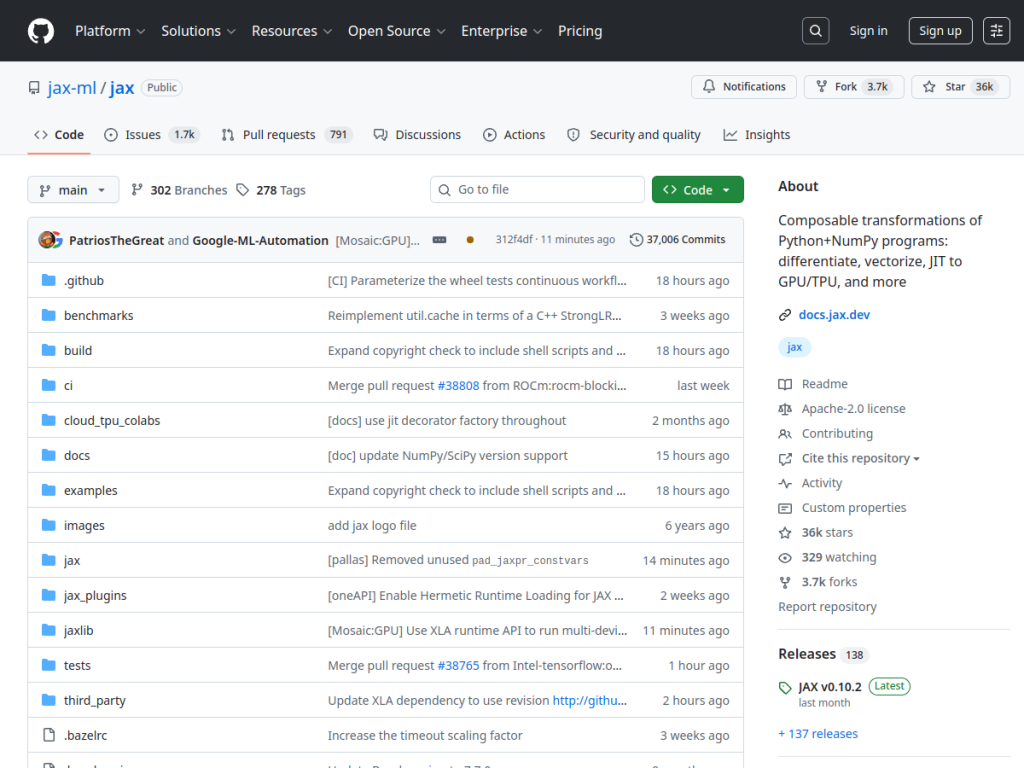Open the jax_plugins folder
This screenshot has width=1024, height=768.
(x=95, y=596)
